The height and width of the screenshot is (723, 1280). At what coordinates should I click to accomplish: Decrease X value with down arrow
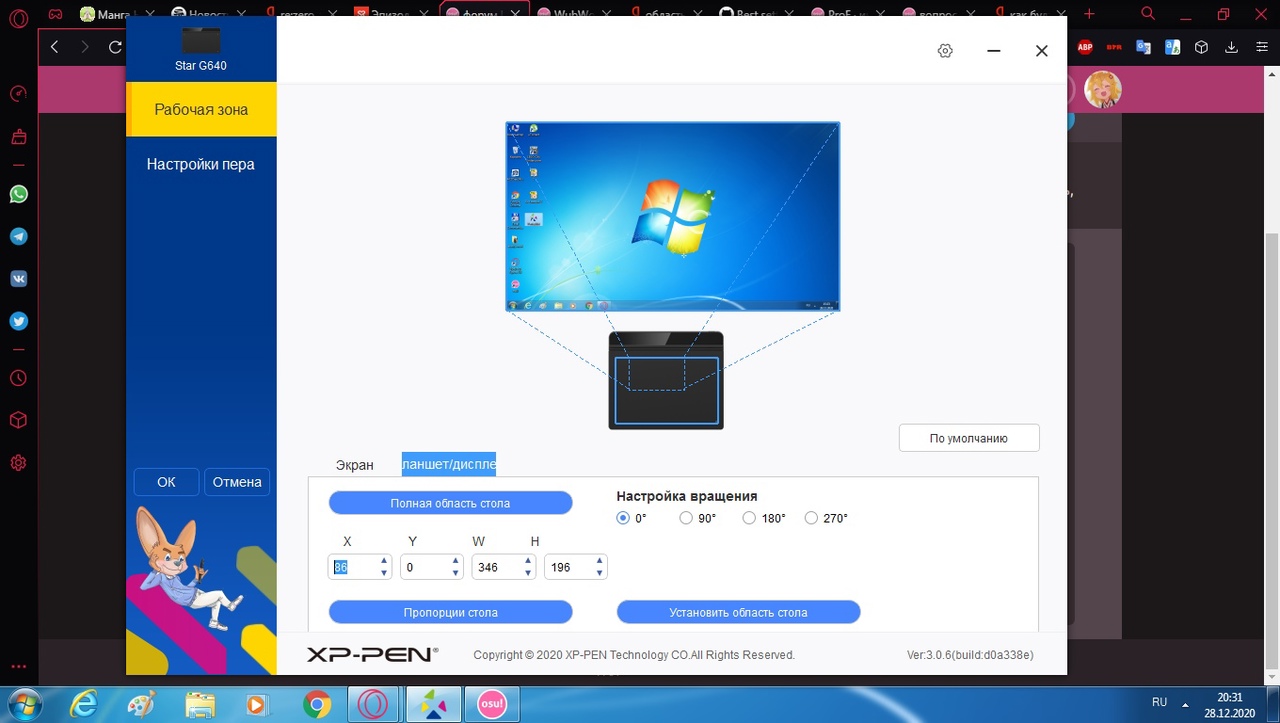click(x=385, y=573)
